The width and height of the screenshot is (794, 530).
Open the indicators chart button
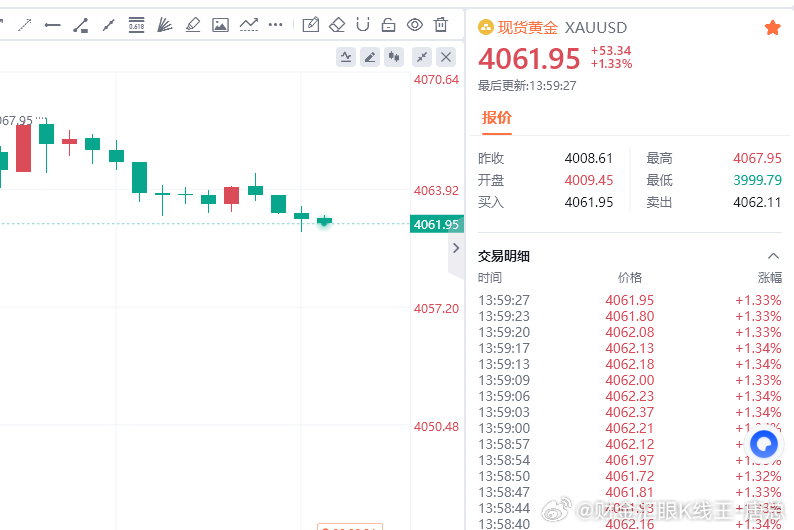pyautogui.click(x=346, y=57)
